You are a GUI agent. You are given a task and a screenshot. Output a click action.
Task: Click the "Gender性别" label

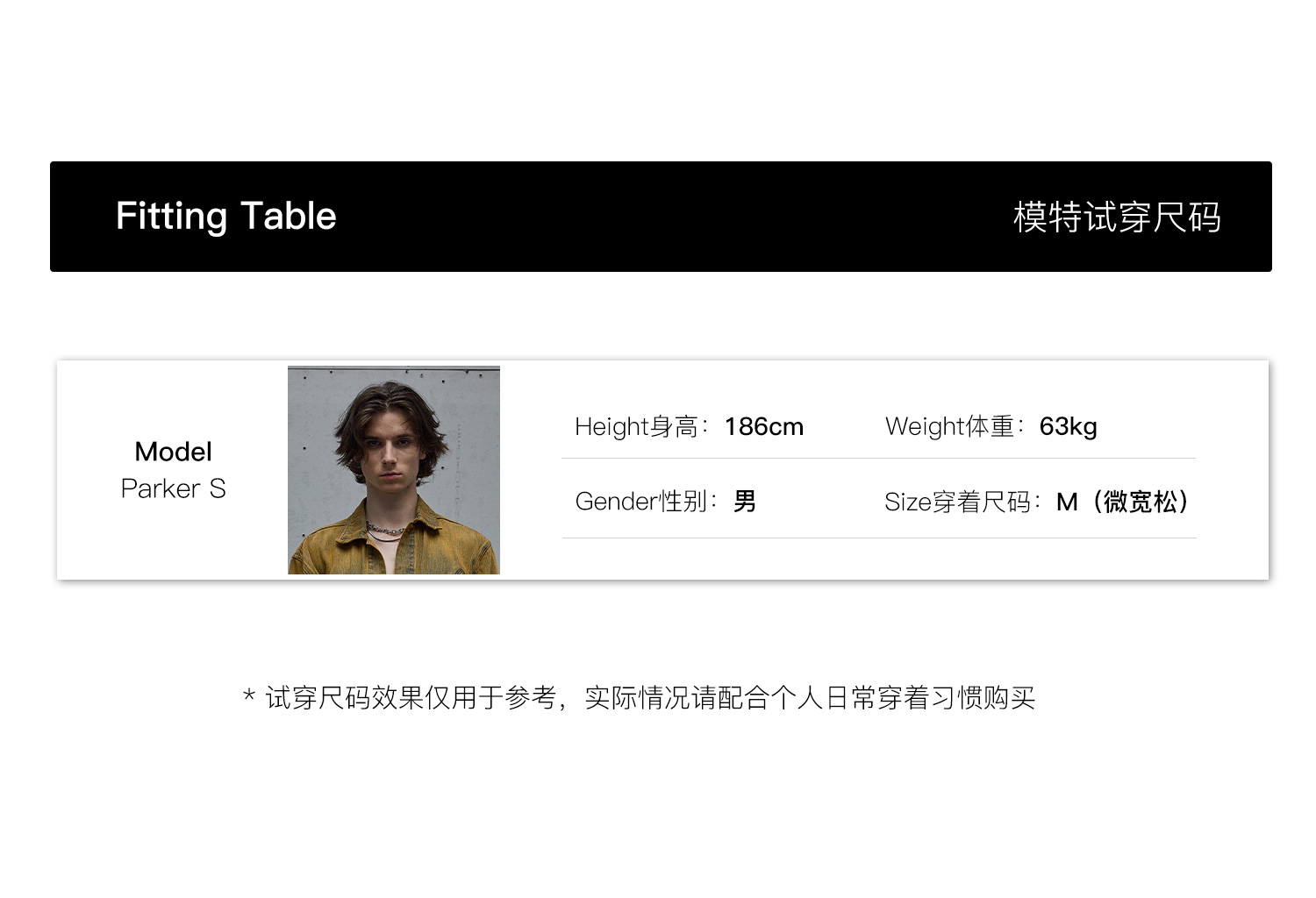[641, 502]
